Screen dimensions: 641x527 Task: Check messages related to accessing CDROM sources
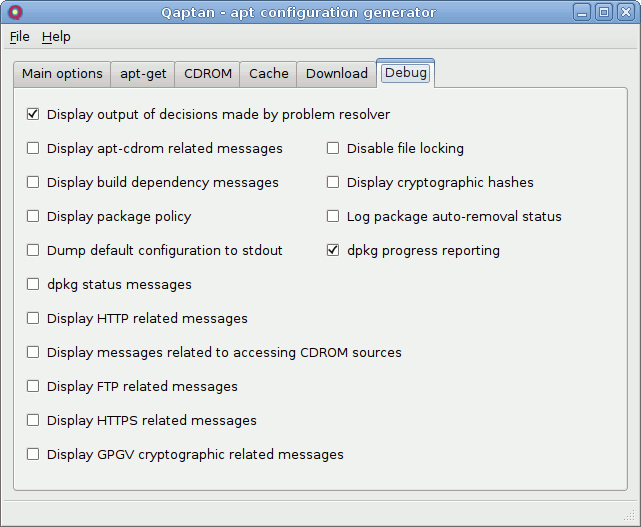pos(33,352)
